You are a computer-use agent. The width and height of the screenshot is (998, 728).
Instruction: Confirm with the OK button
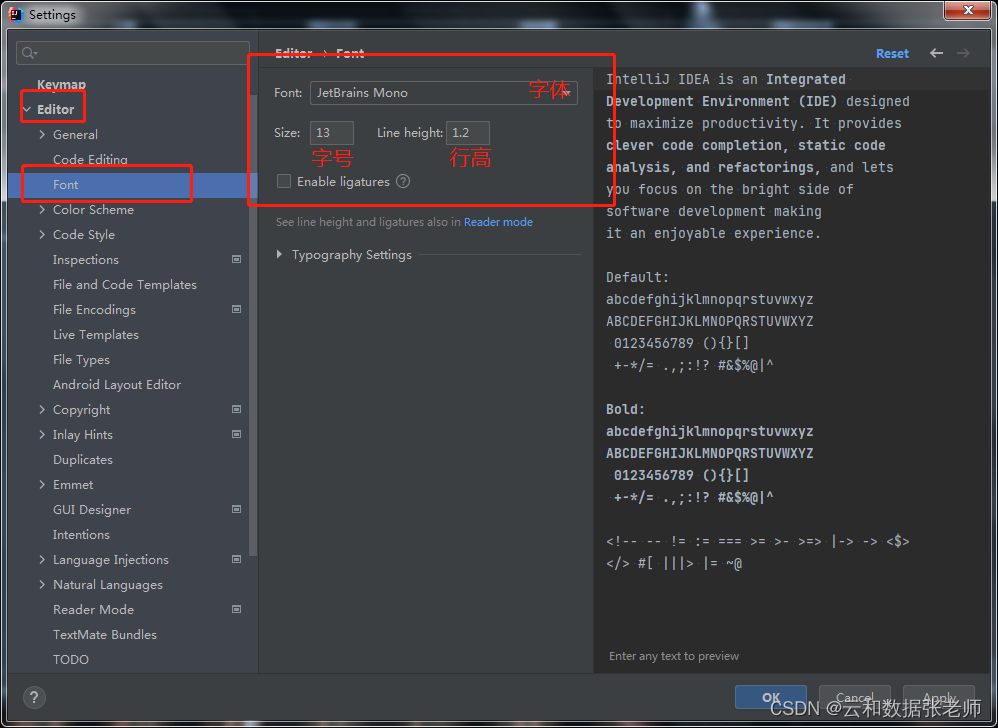point(771,697)
